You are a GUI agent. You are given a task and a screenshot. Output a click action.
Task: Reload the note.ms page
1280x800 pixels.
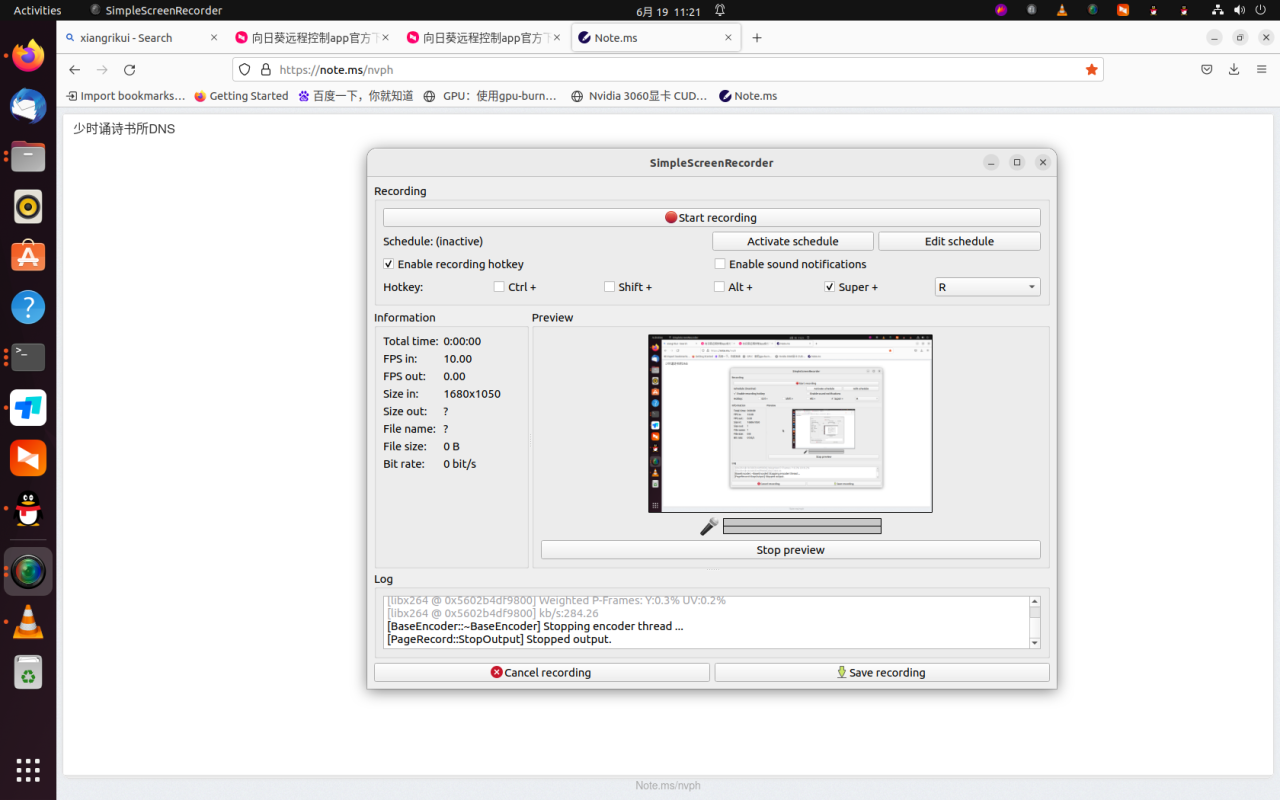click(x=129, y=70)
